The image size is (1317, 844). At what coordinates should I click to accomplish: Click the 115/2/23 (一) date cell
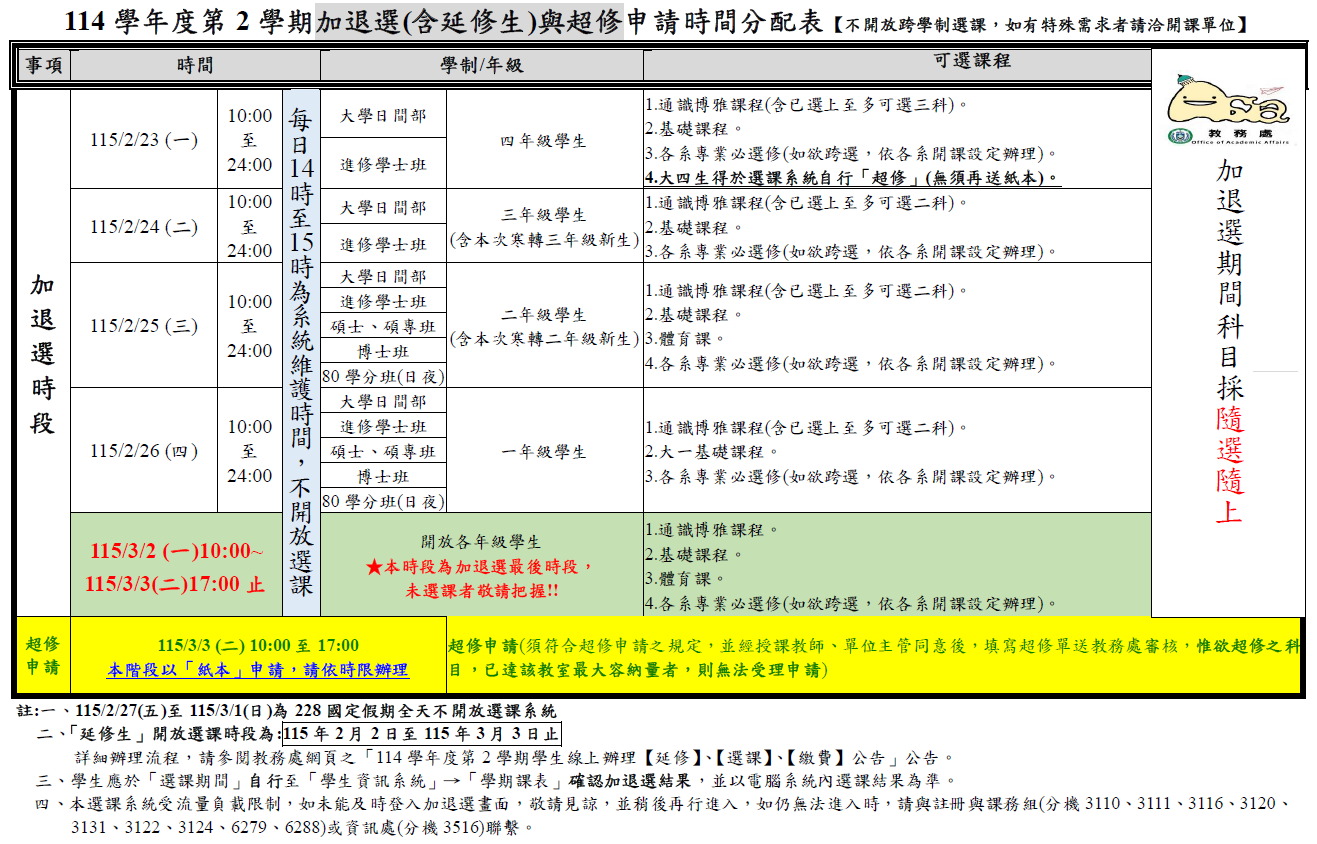[144, 140]
